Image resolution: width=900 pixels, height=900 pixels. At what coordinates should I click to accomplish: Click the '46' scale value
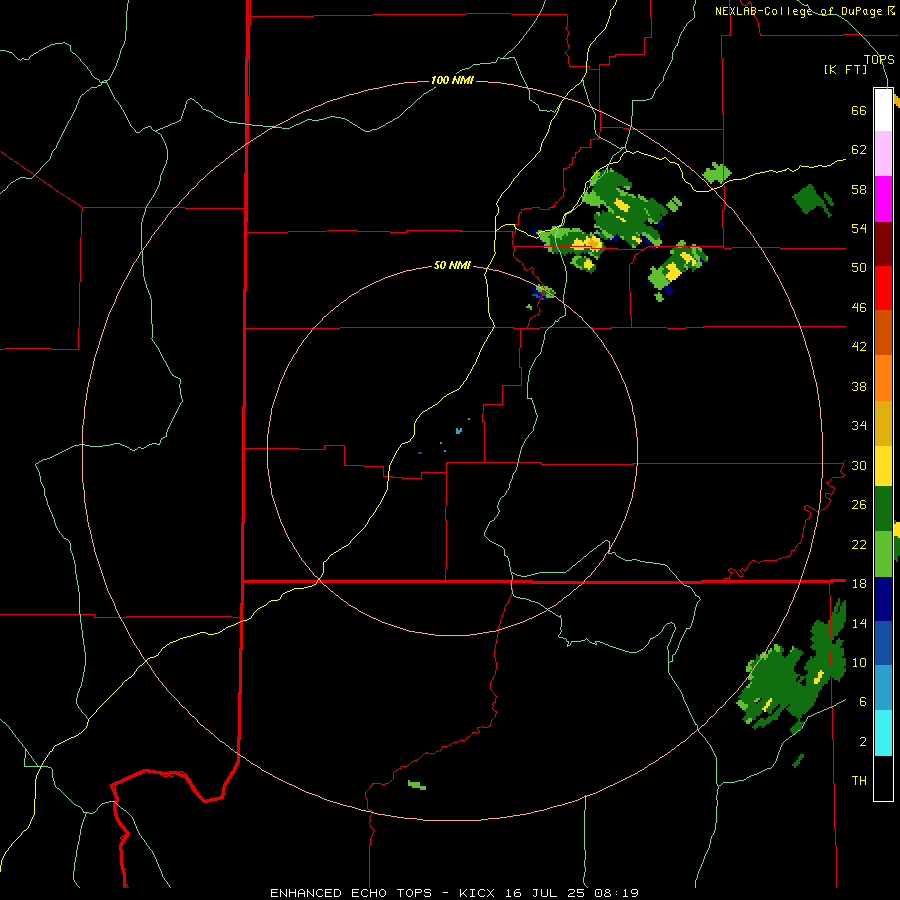pos(859,308)
